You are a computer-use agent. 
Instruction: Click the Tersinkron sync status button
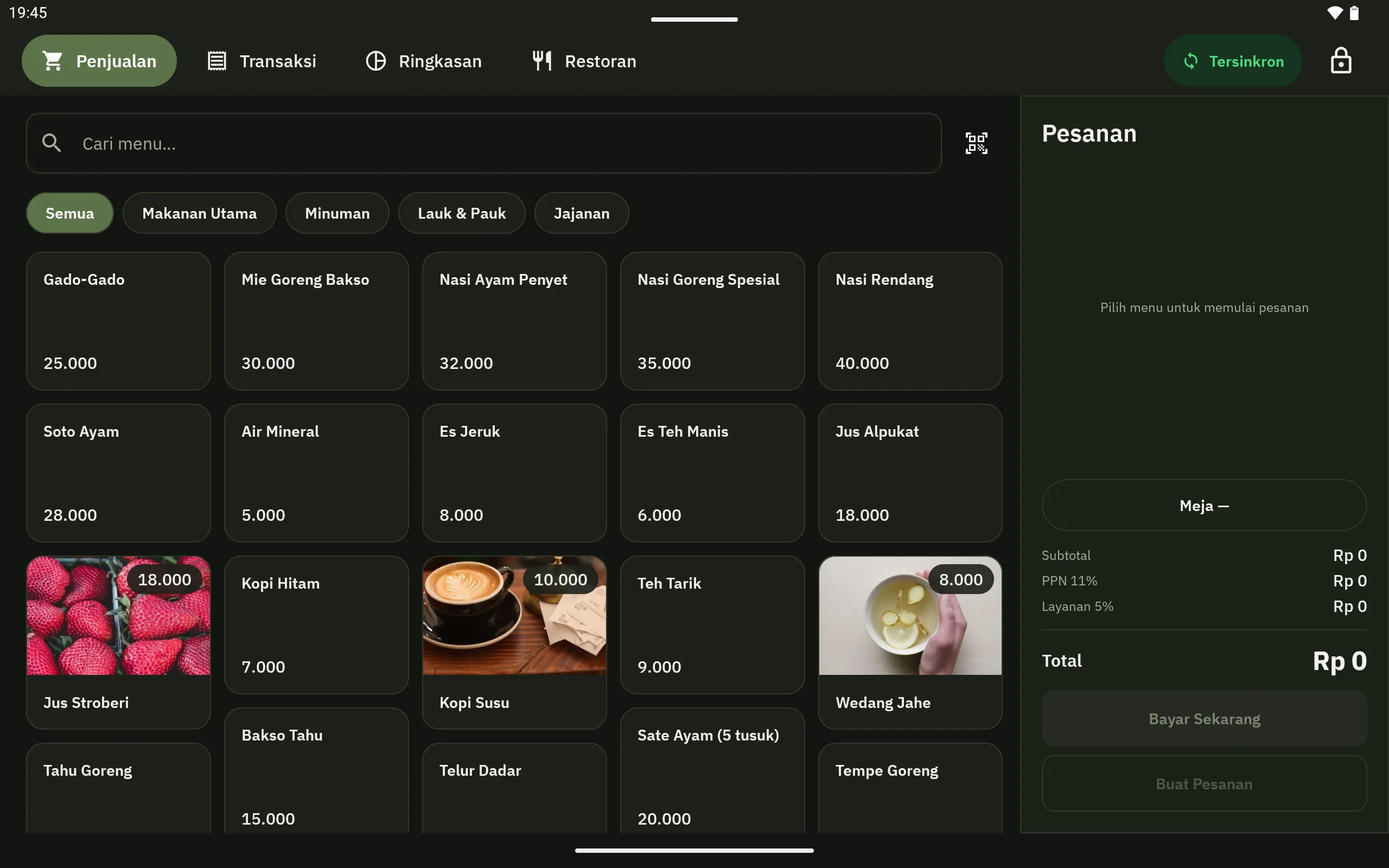coord(1232,61)
